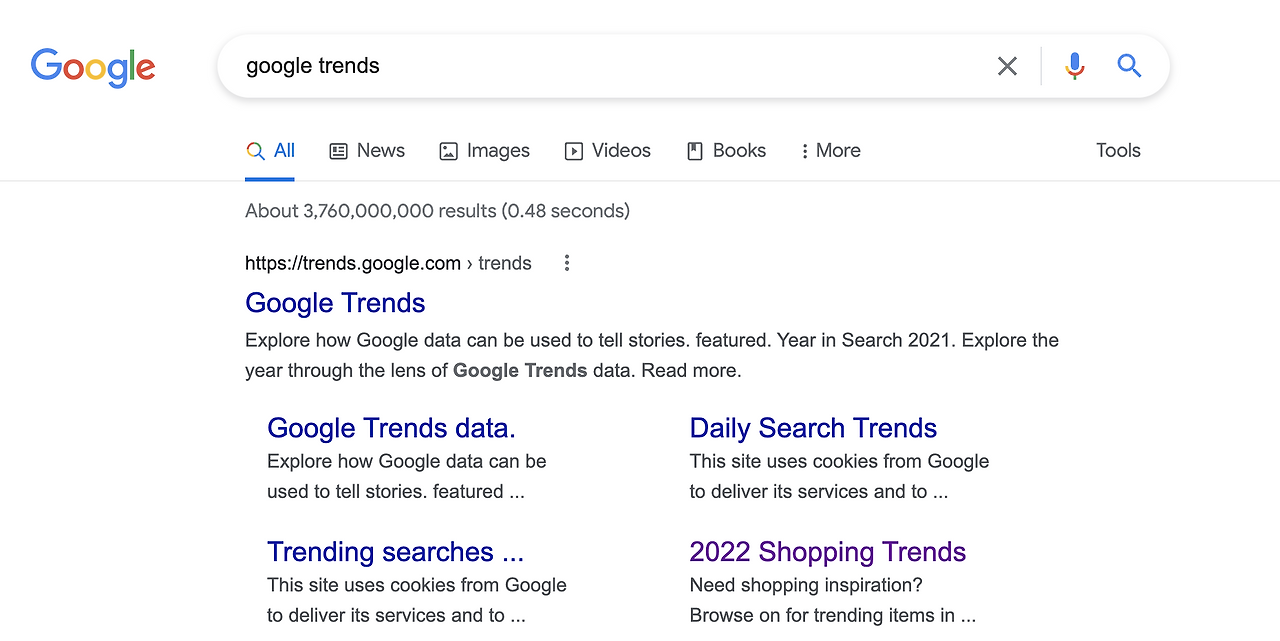Open the Google Trends main result link
The height and width of the screenshot is (641, 1280).
[x=335, y=303]
